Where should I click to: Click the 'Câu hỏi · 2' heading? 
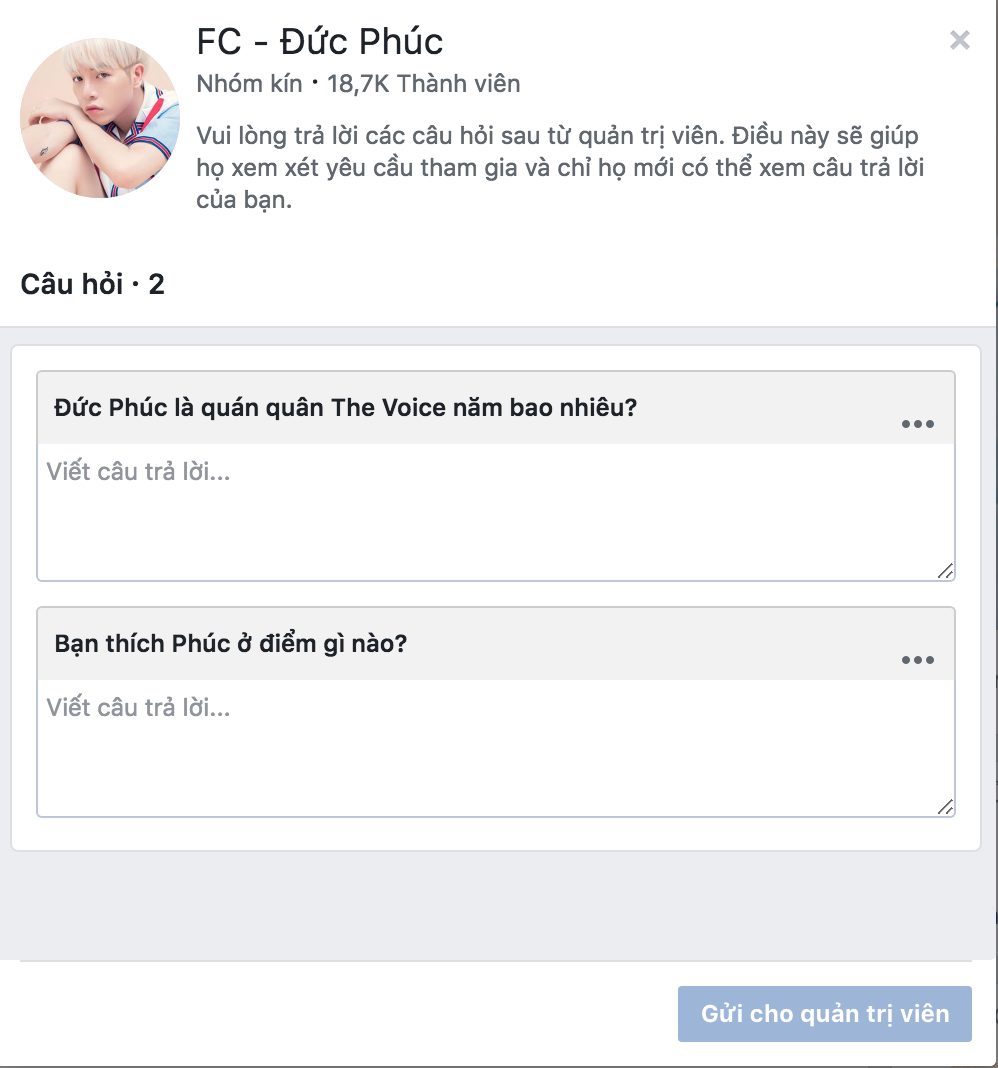click(x=92, y=284)
